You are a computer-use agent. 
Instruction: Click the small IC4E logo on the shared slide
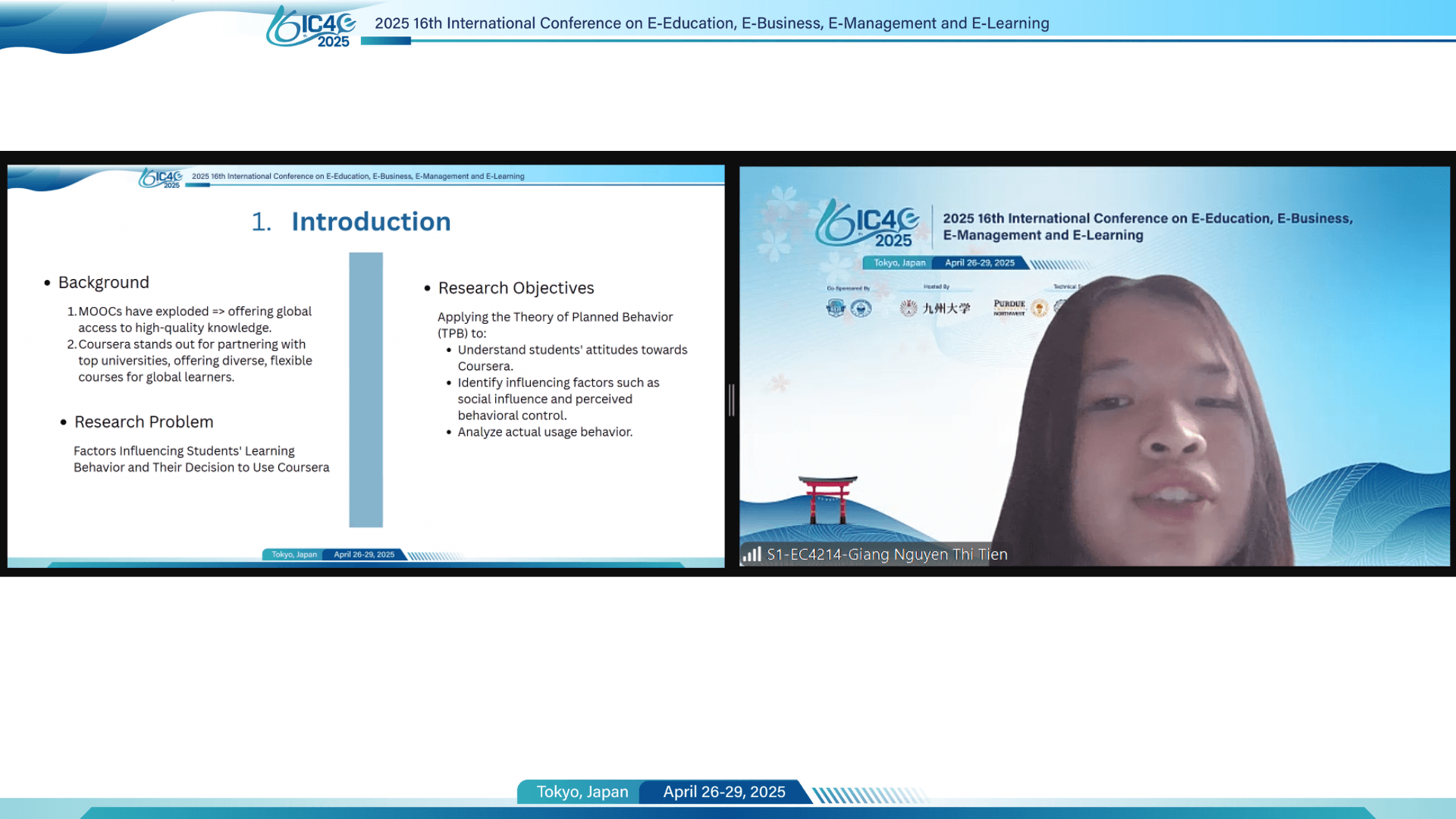coord(160,179)
